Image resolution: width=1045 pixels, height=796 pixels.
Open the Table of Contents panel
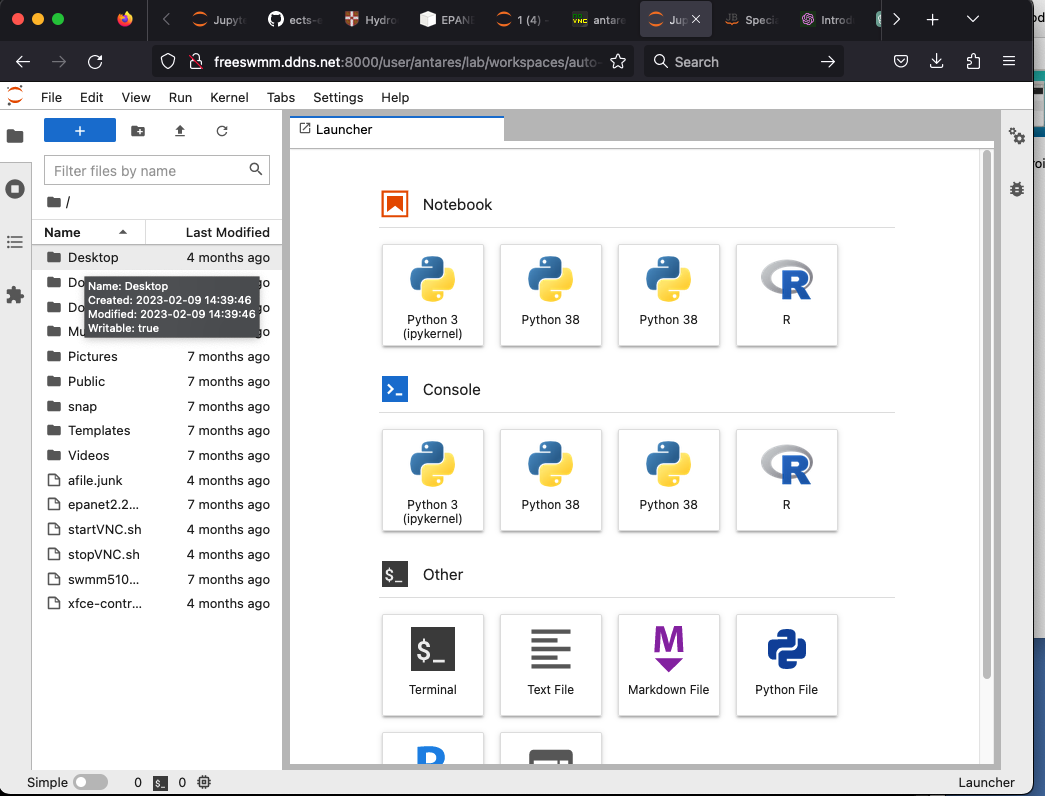click(15, 242)
